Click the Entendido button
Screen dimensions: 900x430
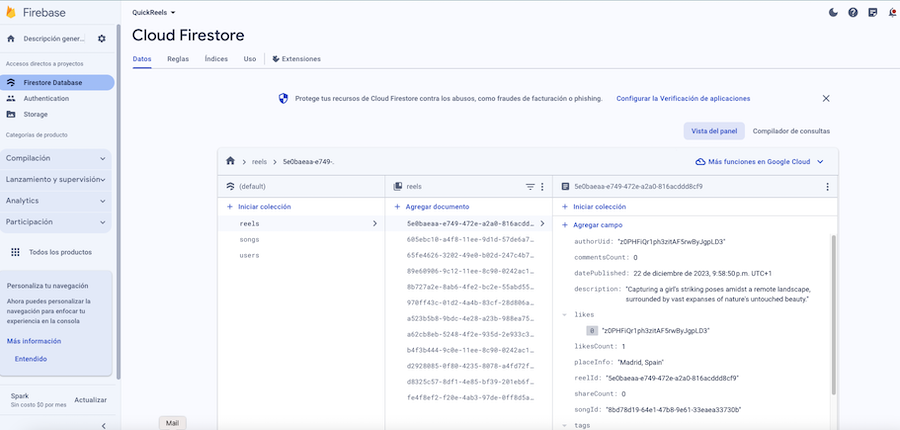tap(31, 359)
